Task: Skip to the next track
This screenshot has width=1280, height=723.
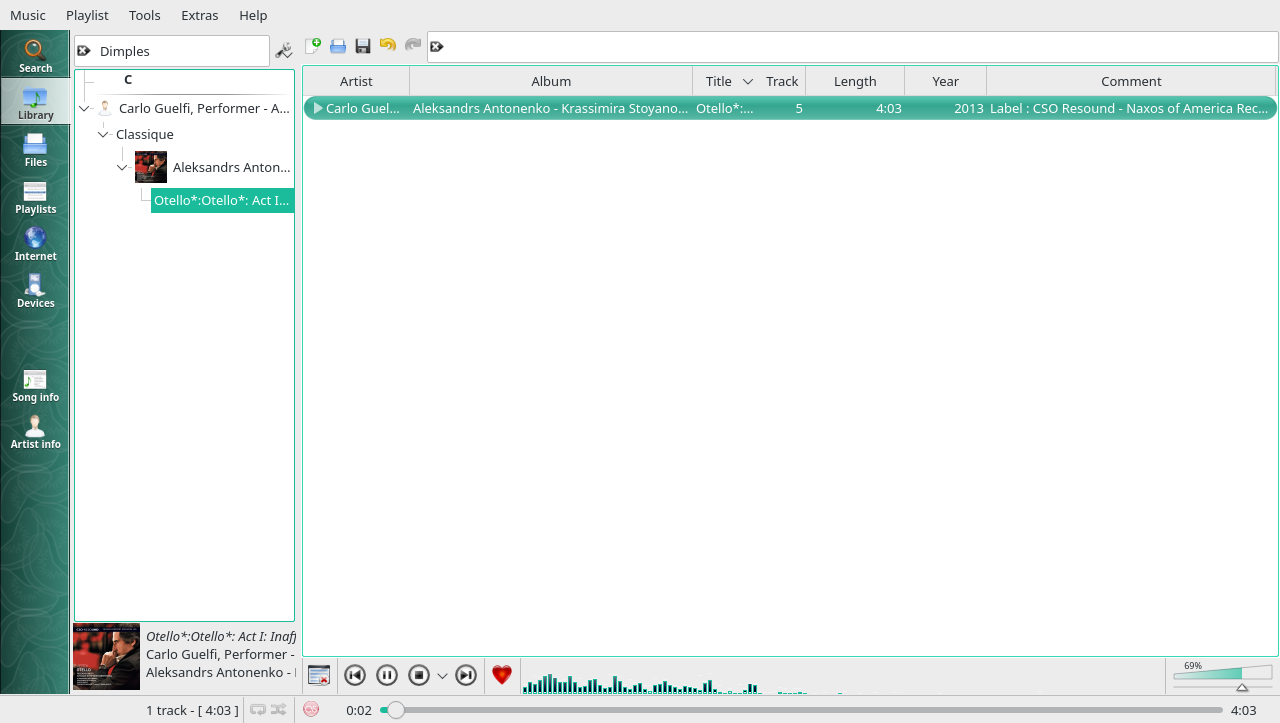Action: (466, 675)
